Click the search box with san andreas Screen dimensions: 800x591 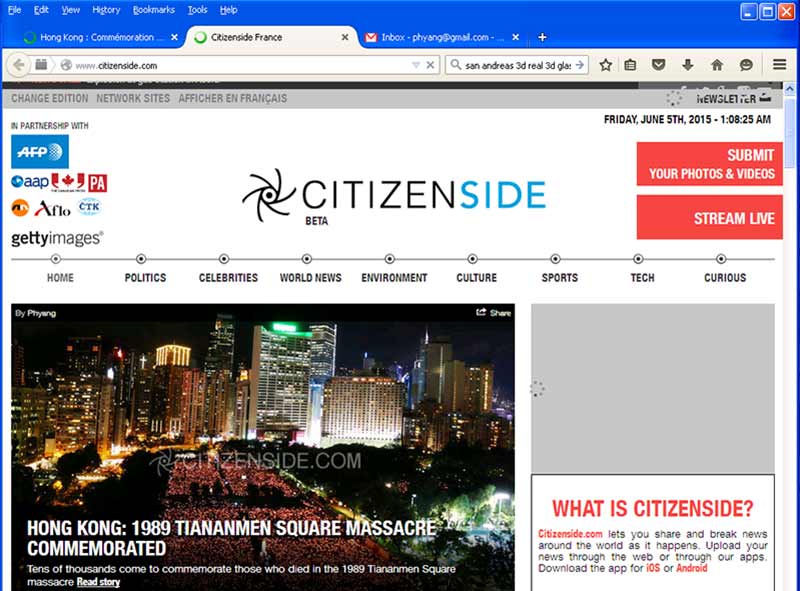(517, 65)
